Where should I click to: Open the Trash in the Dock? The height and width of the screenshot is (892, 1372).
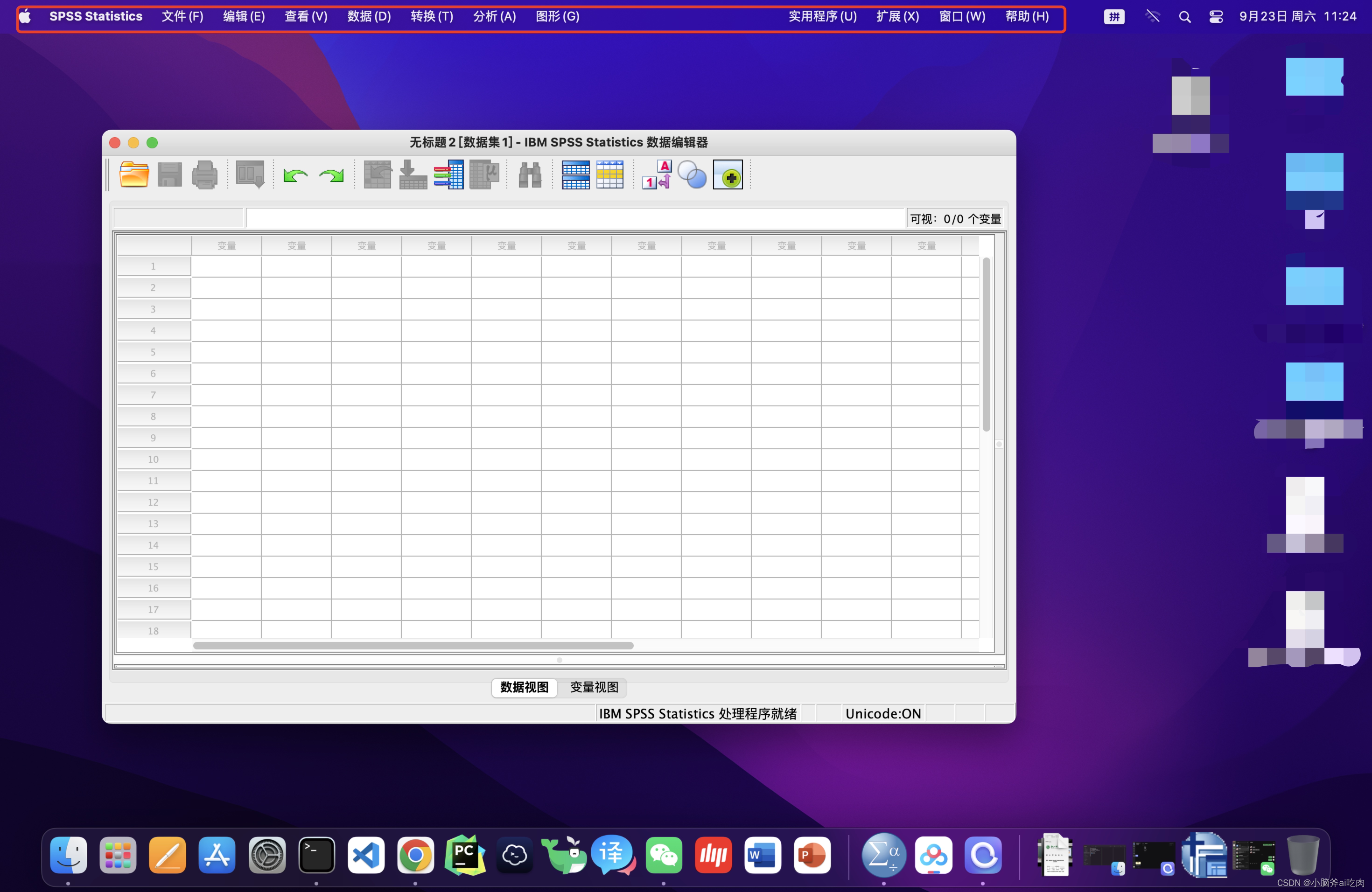click(x=1303, y=855)
